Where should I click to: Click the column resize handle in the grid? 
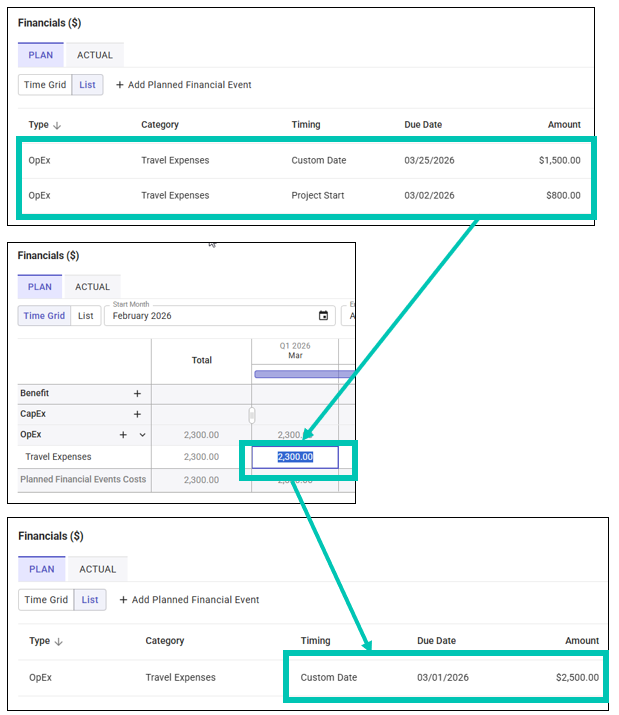coord(252,415)
